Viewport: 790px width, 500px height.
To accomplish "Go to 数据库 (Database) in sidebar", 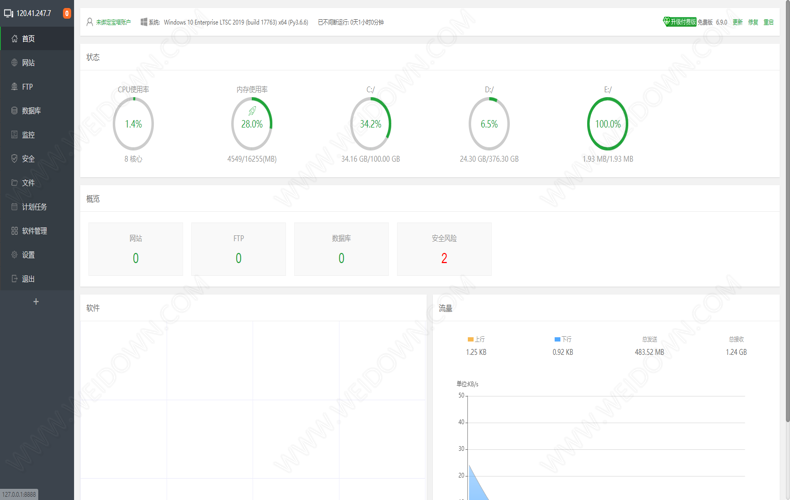I will [x=30, y=111].
